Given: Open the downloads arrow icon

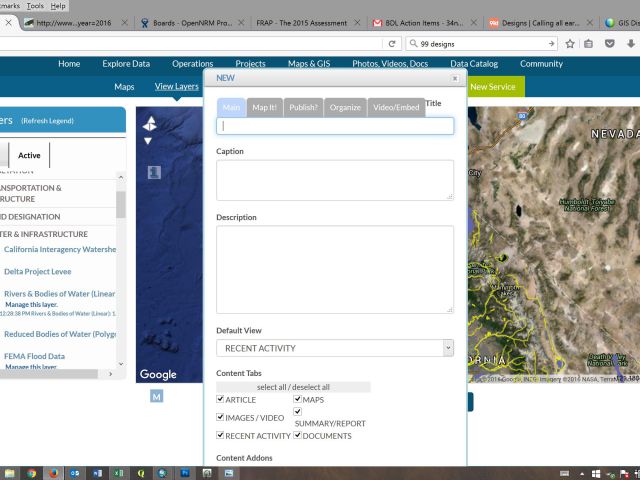Looking at the screenshot, I should tap(630, 44).
